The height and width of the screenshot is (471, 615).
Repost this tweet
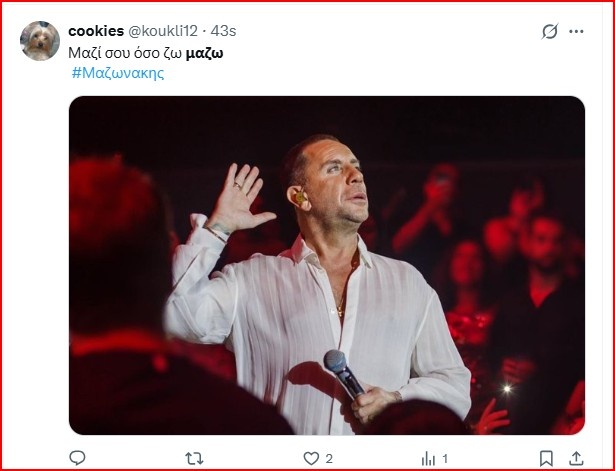tap(195, 458)
